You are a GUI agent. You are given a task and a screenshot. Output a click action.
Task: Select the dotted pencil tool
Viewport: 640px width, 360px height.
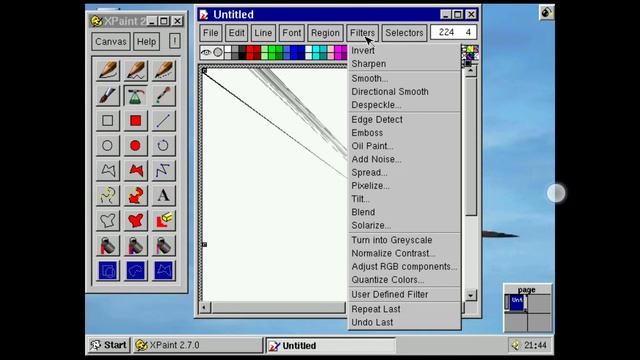coord(163,71)
